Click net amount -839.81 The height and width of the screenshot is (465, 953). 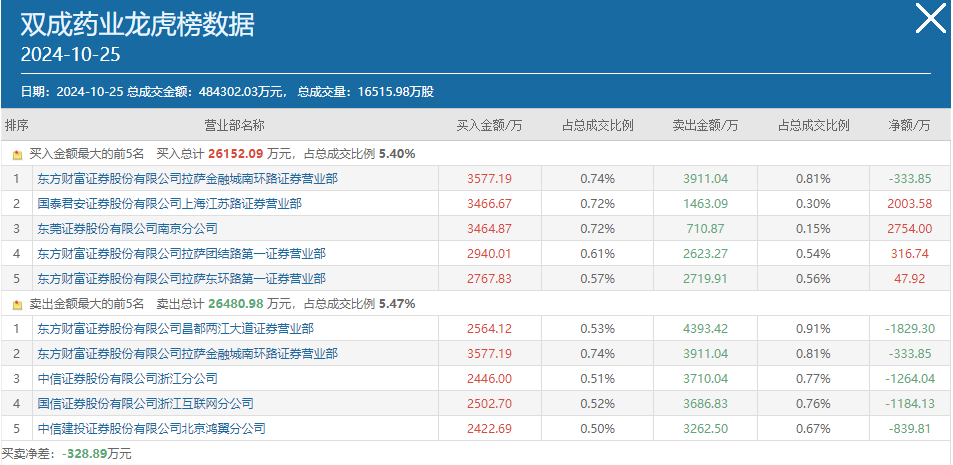click(909, 429)
